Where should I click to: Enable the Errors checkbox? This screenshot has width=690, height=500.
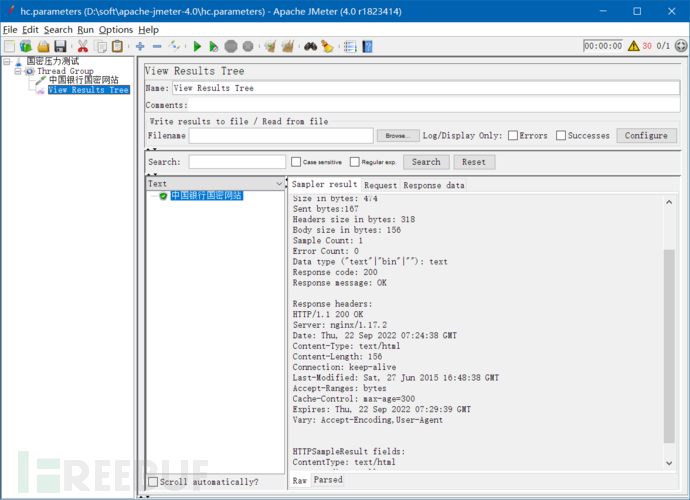(x=513, y=136)
